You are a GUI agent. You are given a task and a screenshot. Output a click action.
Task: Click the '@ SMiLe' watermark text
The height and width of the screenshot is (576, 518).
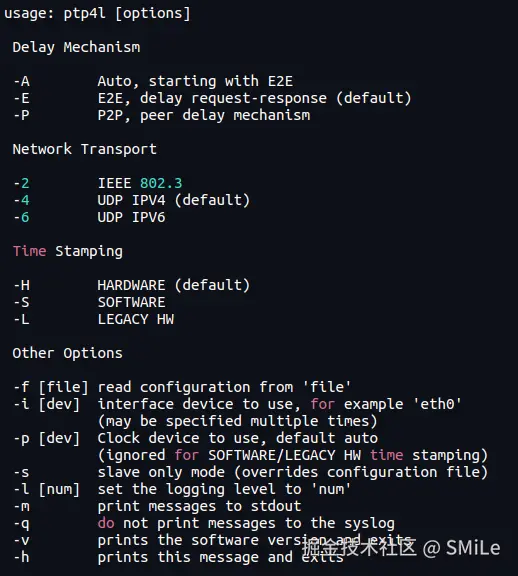[x=461, y=548]
